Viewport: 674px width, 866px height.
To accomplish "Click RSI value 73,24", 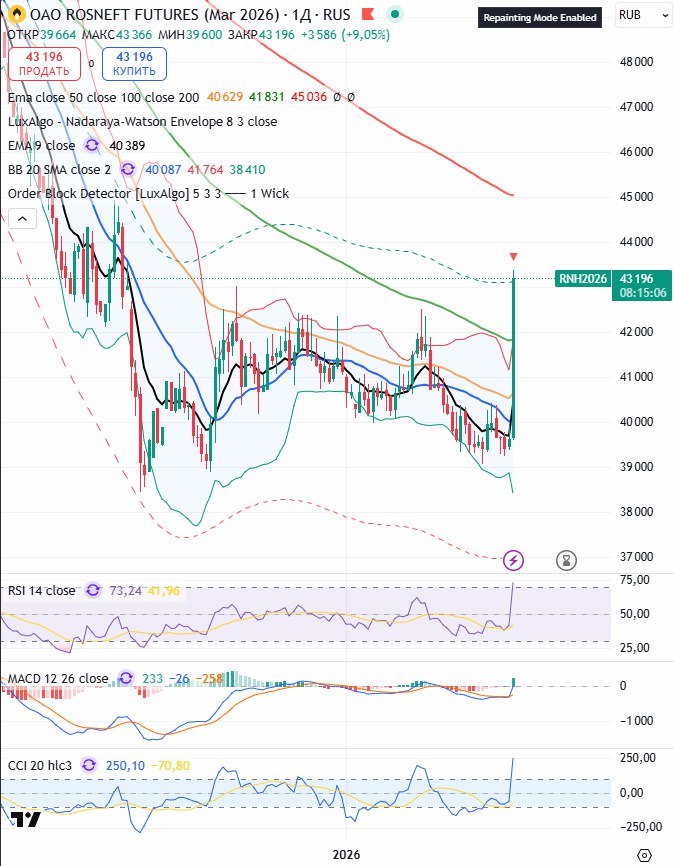I will pos(125,590).
